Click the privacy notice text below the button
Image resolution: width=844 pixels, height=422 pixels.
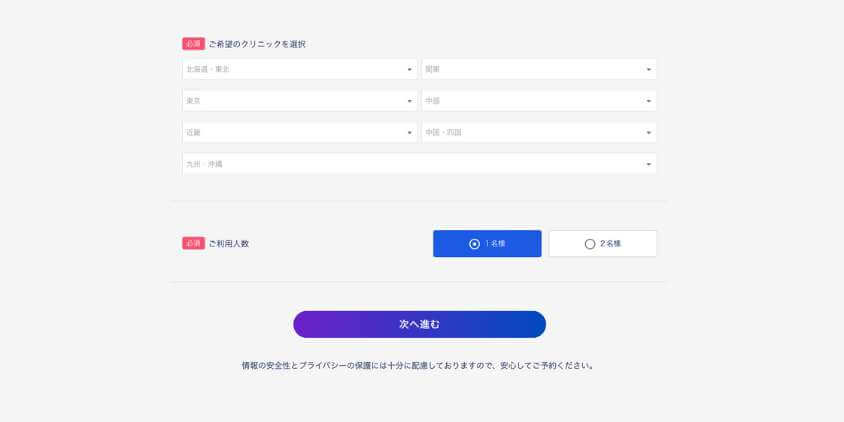pos(419,366)
